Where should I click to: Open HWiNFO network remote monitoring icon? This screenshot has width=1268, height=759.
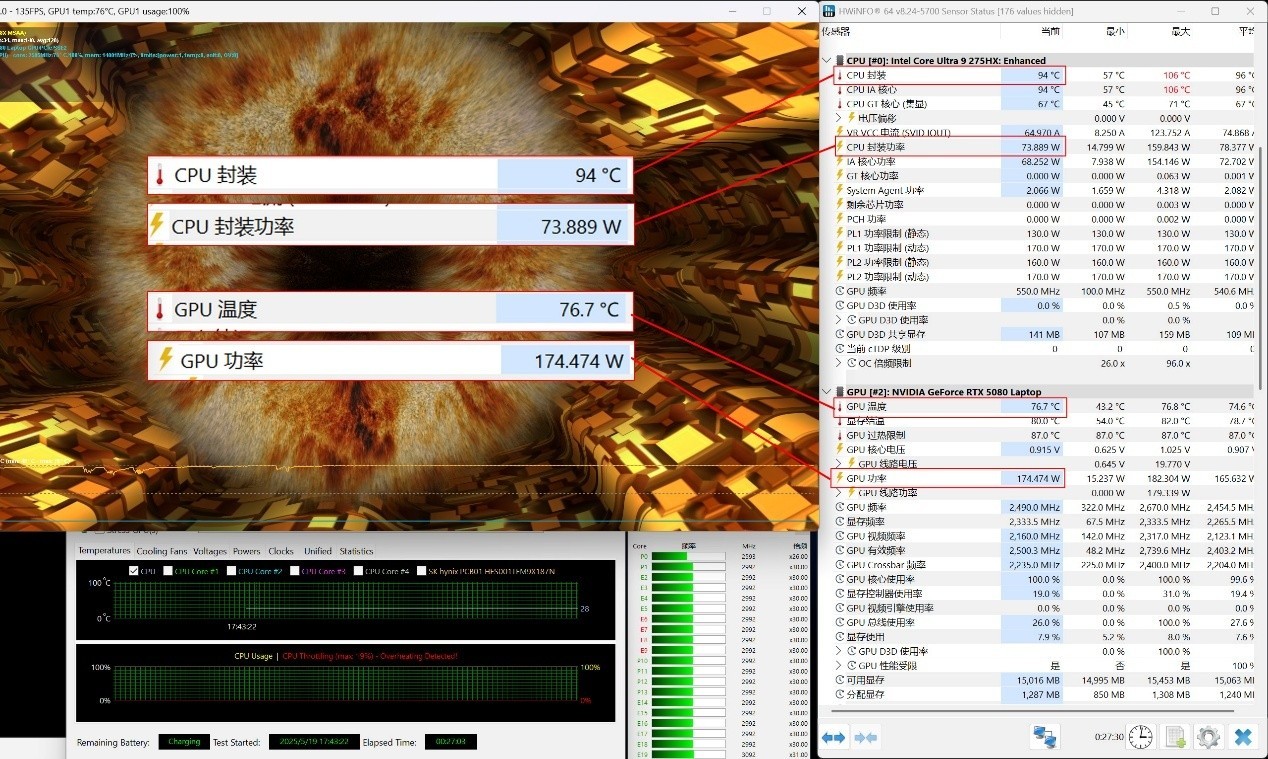[1045, 737]
